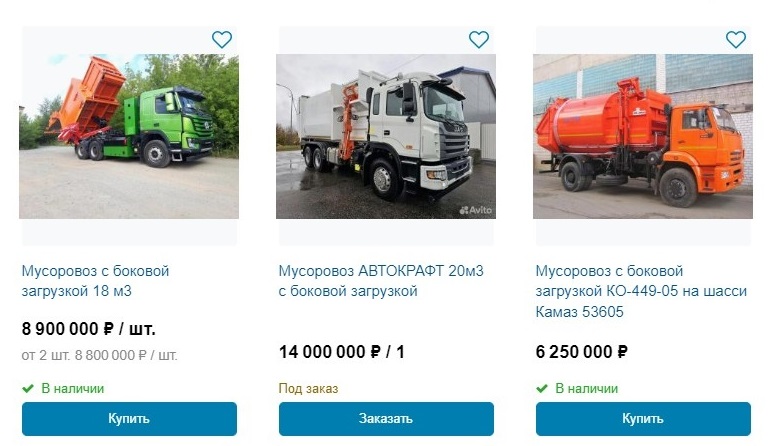The width and height of the screenshot is (770, 446).
Task: Click Купить for the 8 900 000 ₽ truck
Action: pos(129,419)
